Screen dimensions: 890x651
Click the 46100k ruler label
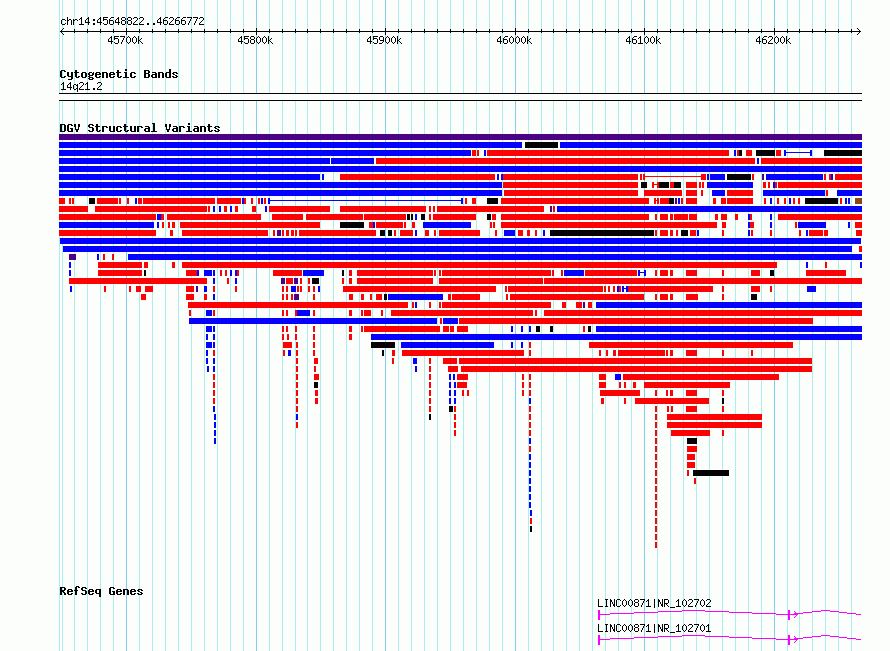point(643,40)
